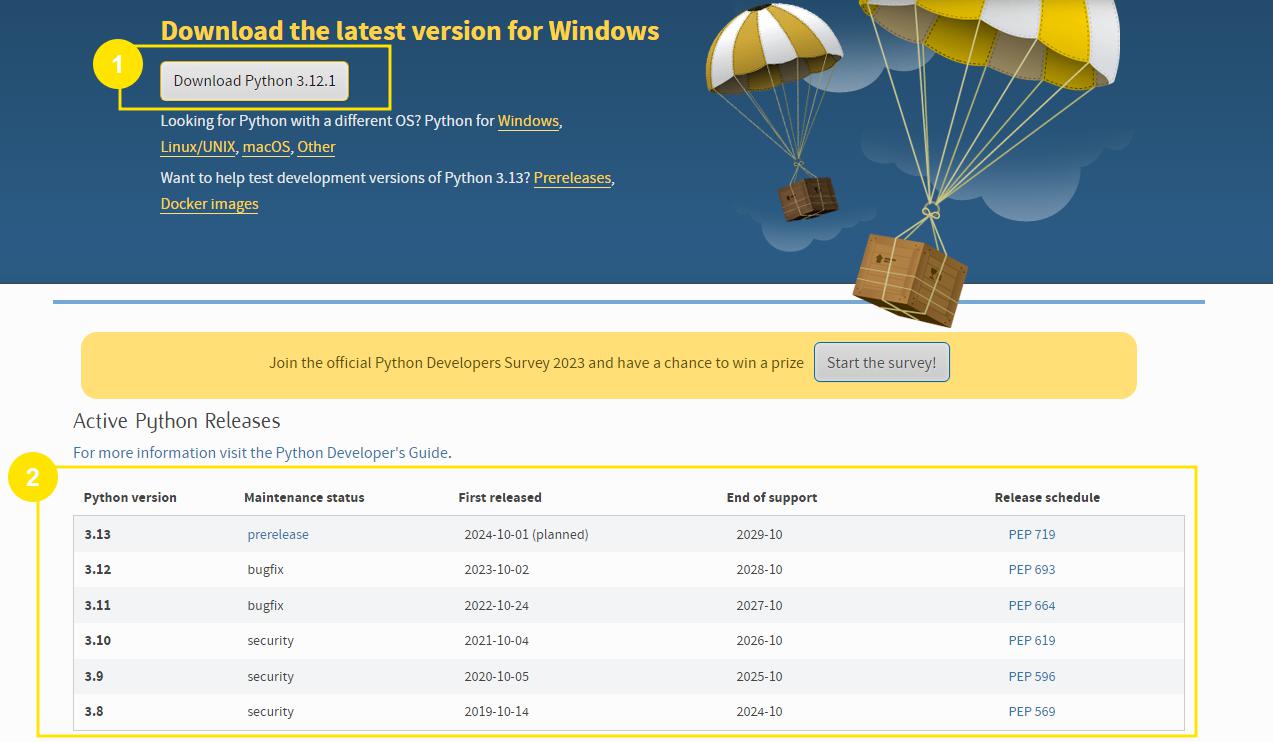The image size is (1273, 742).
Task: Click the security status in the 3.10 row
Action: click(x=271, y=641)
